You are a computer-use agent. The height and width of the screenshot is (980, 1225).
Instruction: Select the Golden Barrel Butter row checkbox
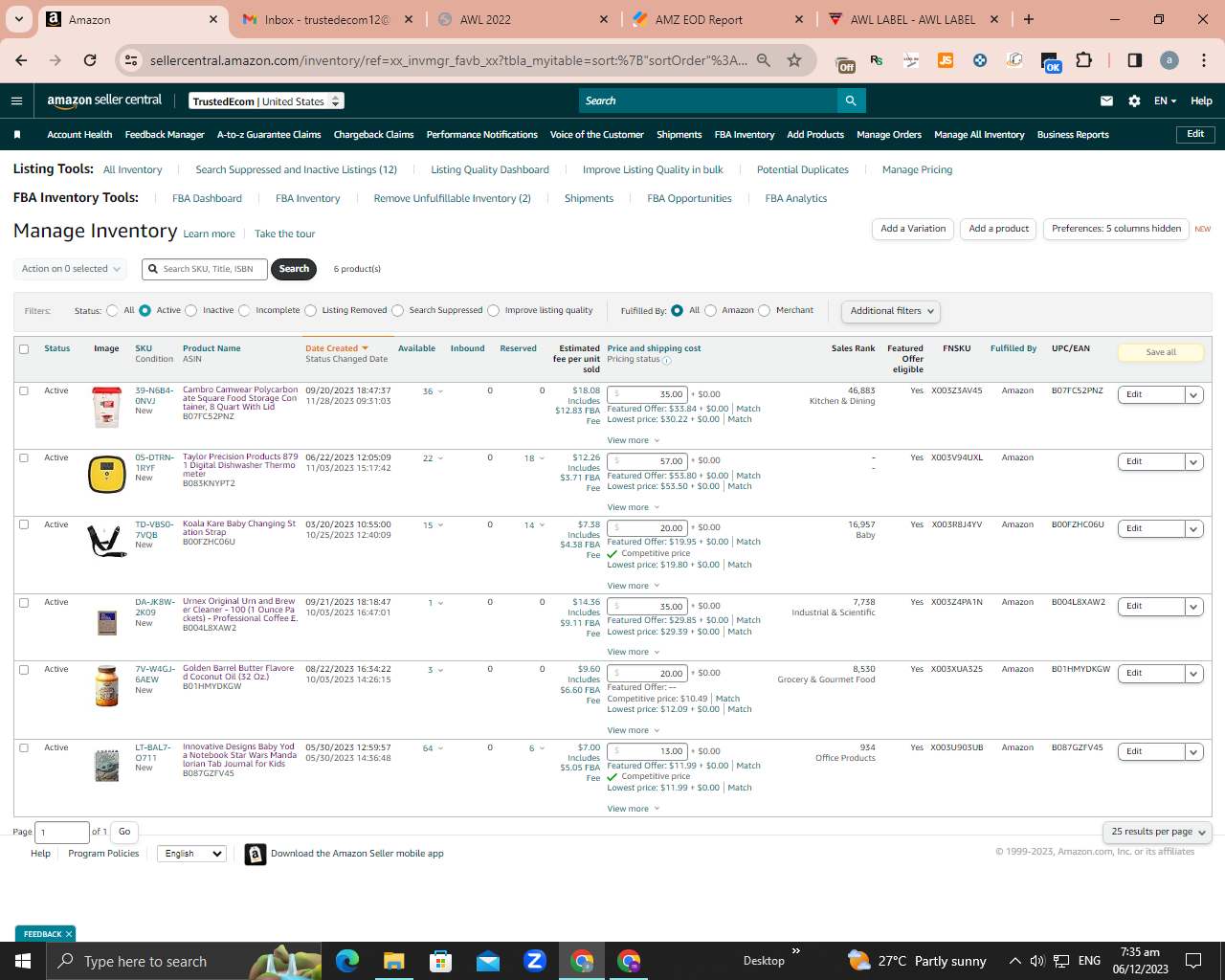24,670
